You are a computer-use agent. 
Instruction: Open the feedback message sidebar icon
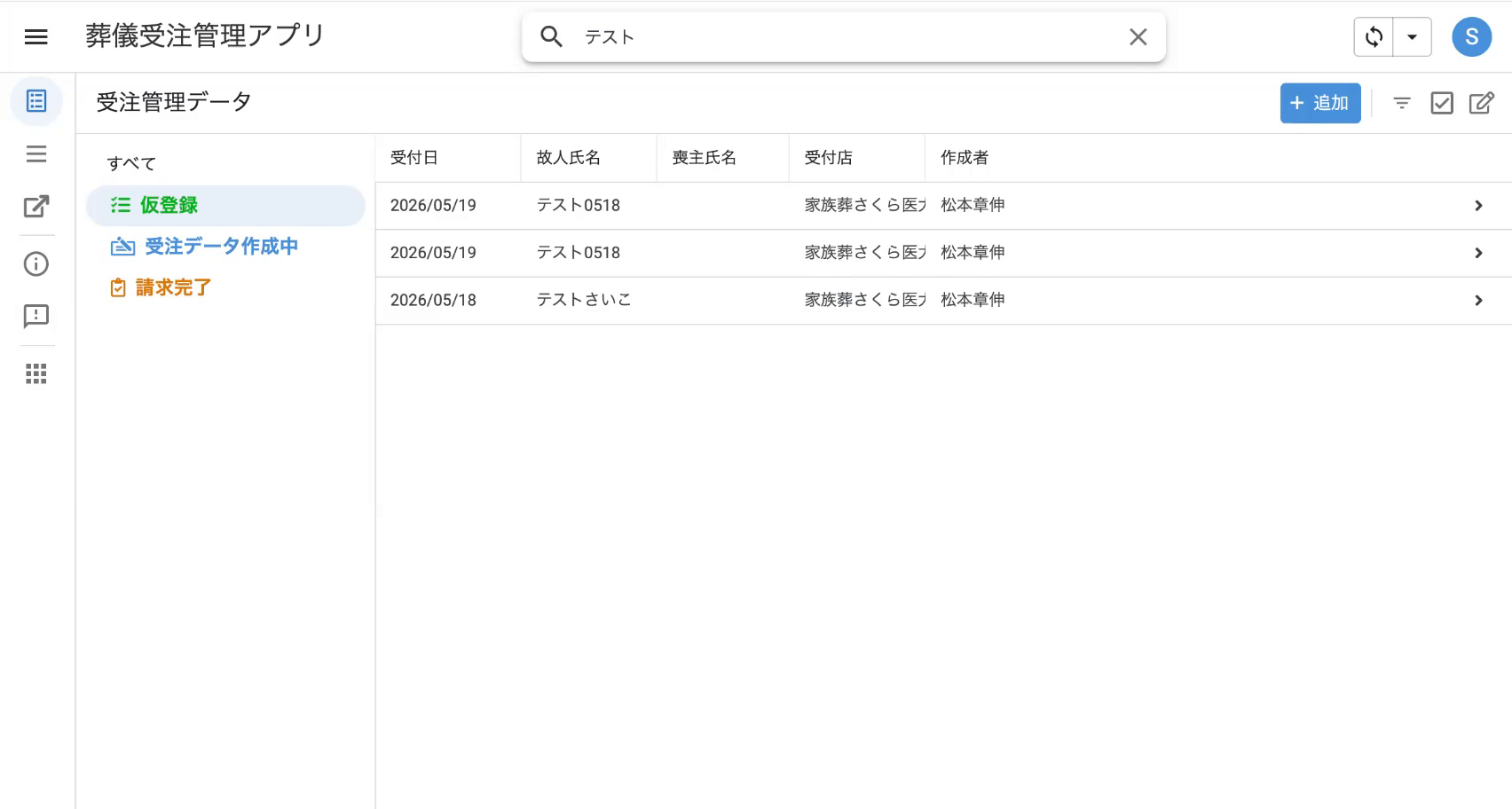pyautogui.click(x=36, y=316)
